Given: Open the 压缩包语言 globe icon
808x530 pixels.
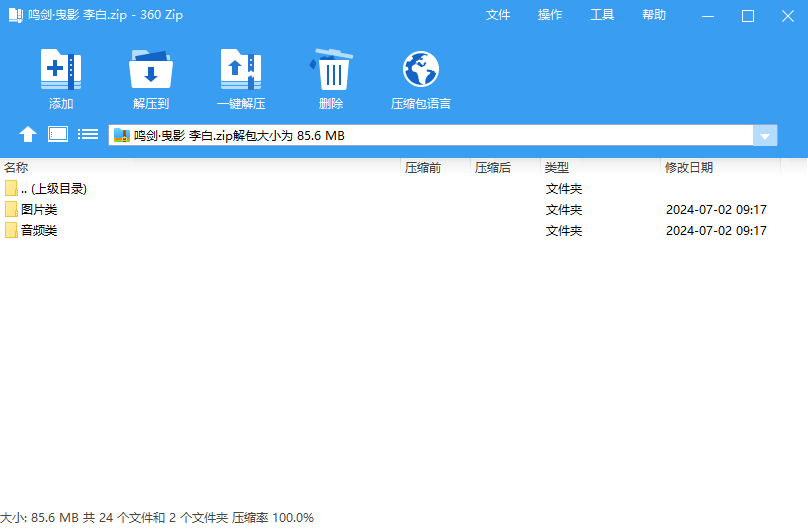Looking at the screenshot, I should coord(421,71).
